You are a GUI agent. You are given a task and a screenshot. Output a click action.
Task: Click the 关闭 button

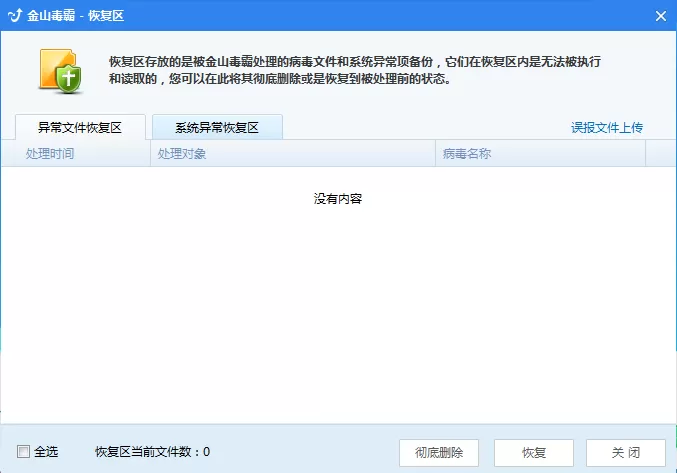pos(626,453)
